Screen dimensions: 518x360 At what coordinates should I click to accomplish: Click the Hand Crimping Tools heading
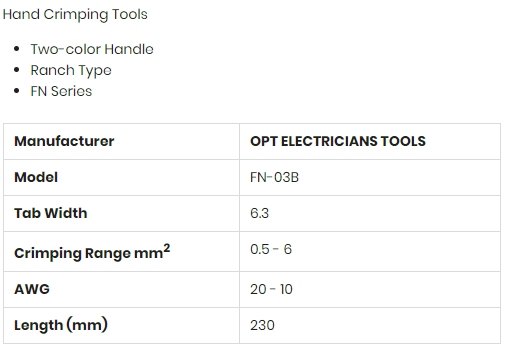[x=75, y=15]
